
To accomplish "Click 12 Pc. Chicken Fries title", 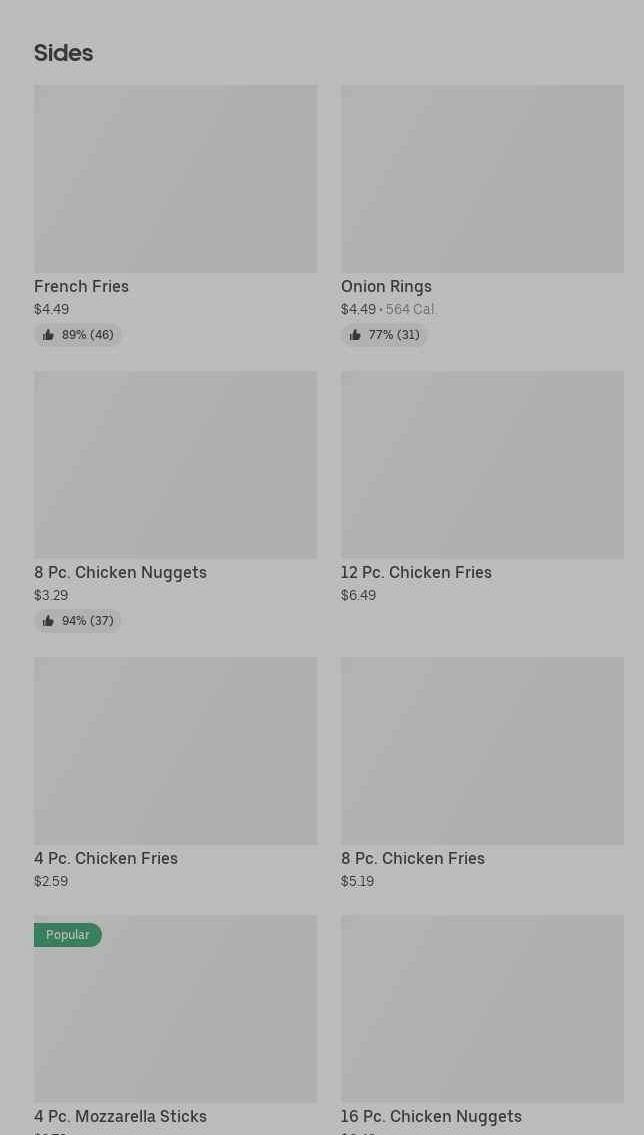I will [416, 572].
